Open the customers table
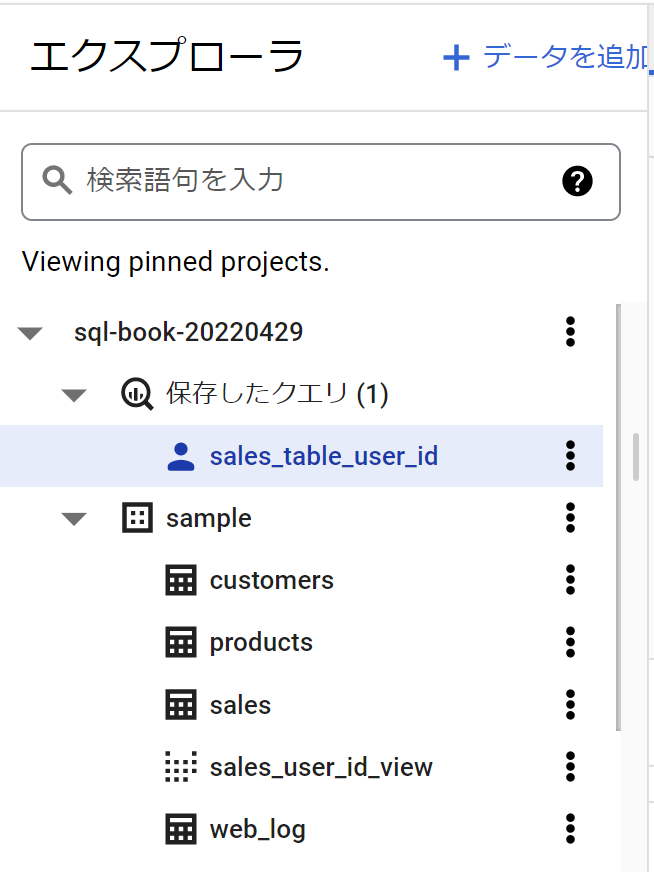The height and width of the screenshot is (872, 654). (x=271, y=581)
